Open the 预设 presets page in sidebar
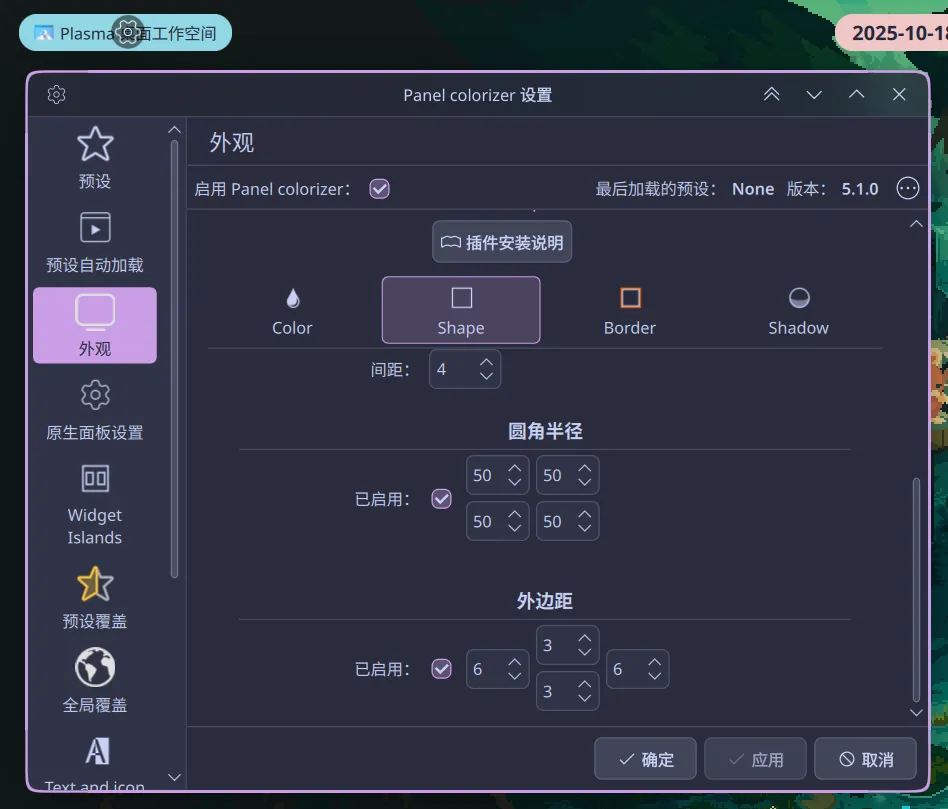Viewport: 948px width, 809px height. point(95,158)
